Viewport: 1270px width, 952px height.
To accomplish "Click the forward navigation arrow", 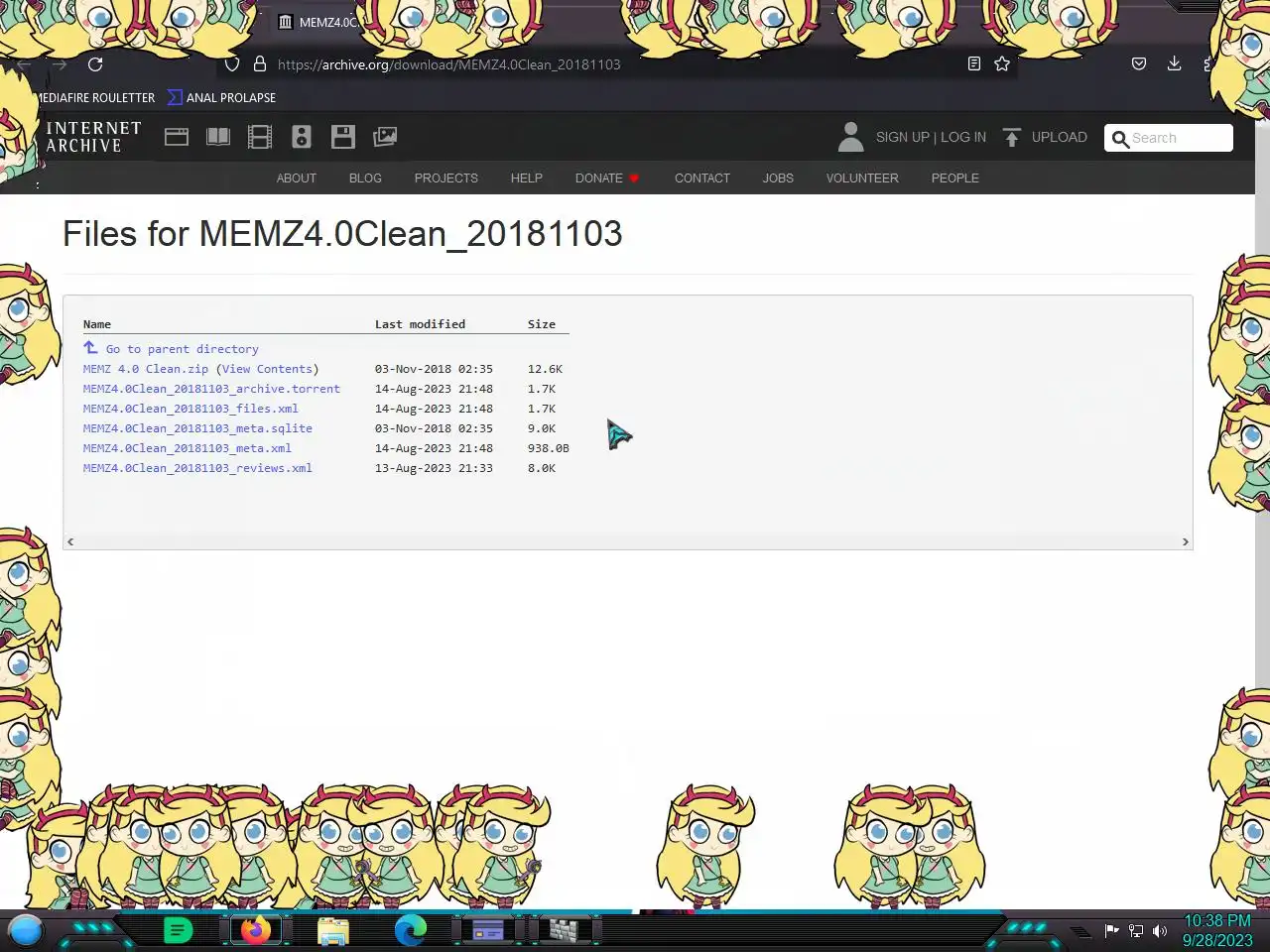I will click(60, 64).
